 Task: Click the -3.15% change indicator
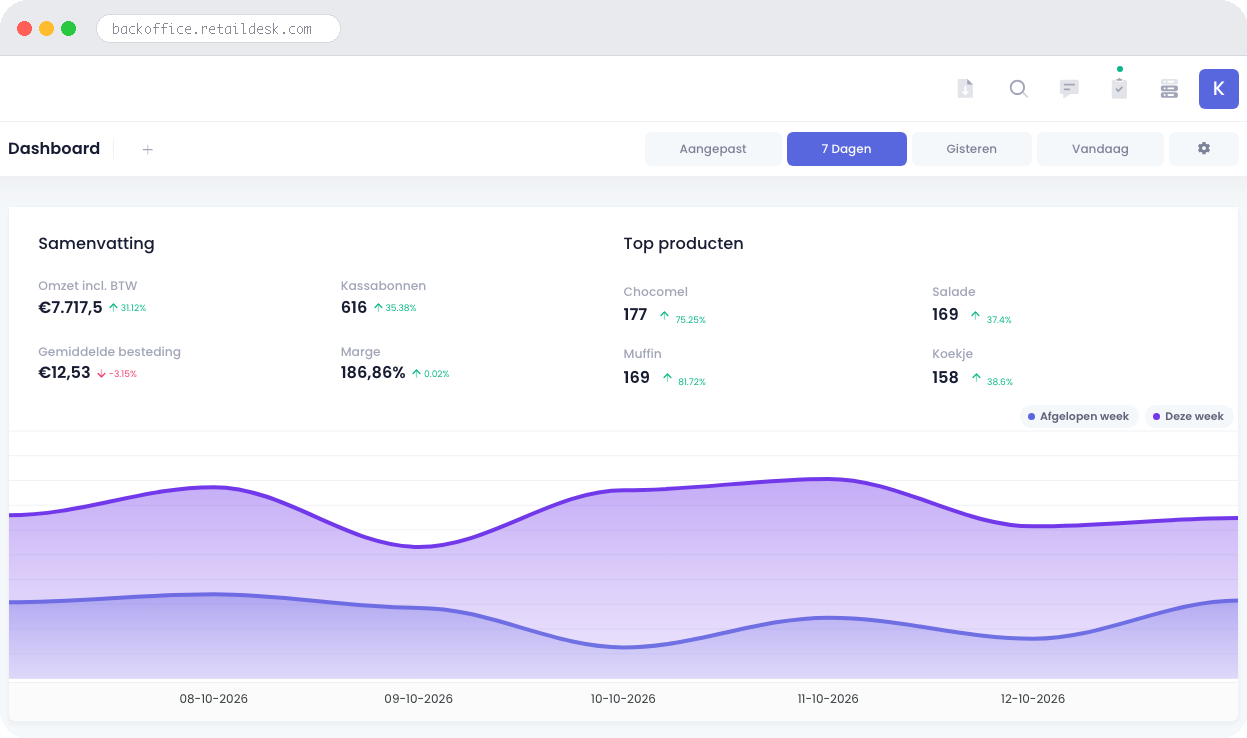tap(116, 374)
